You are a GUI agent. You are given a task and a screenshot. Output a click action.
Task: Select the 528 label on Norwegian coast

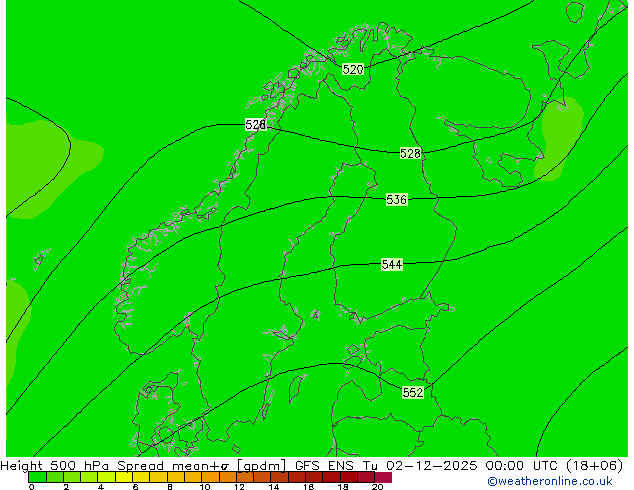256,125
